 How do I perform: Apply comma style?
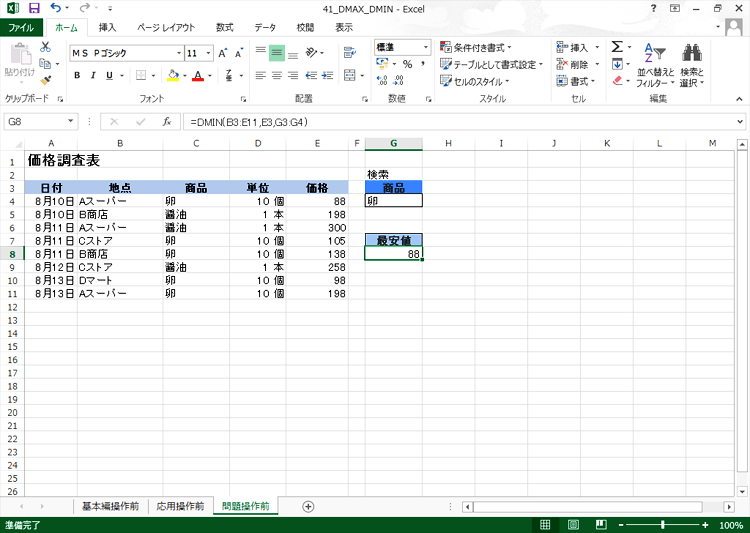[x=423, y=64]
